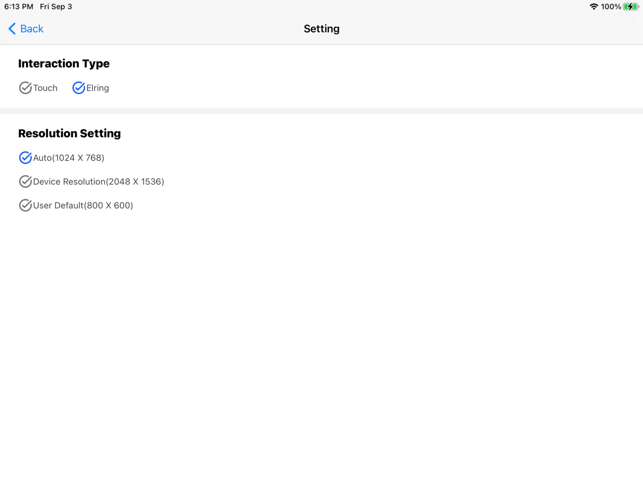Select the Touch check circle icon
The width and height of the screenshot is (643, 482).
point(25,88)
